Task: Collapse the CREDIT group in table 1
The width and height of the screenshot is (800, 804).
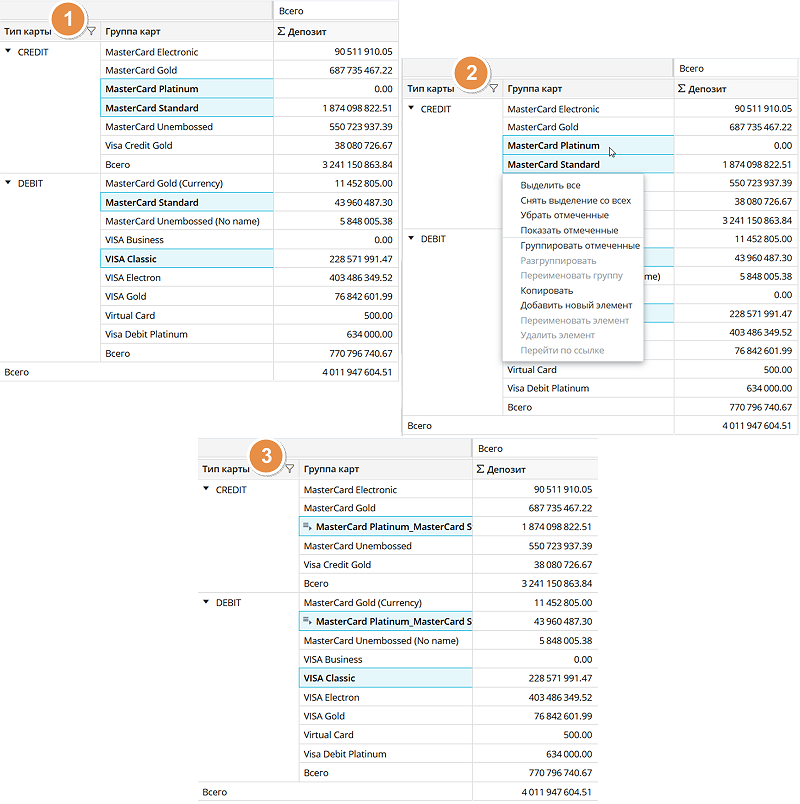Action: tap(9, 52)
